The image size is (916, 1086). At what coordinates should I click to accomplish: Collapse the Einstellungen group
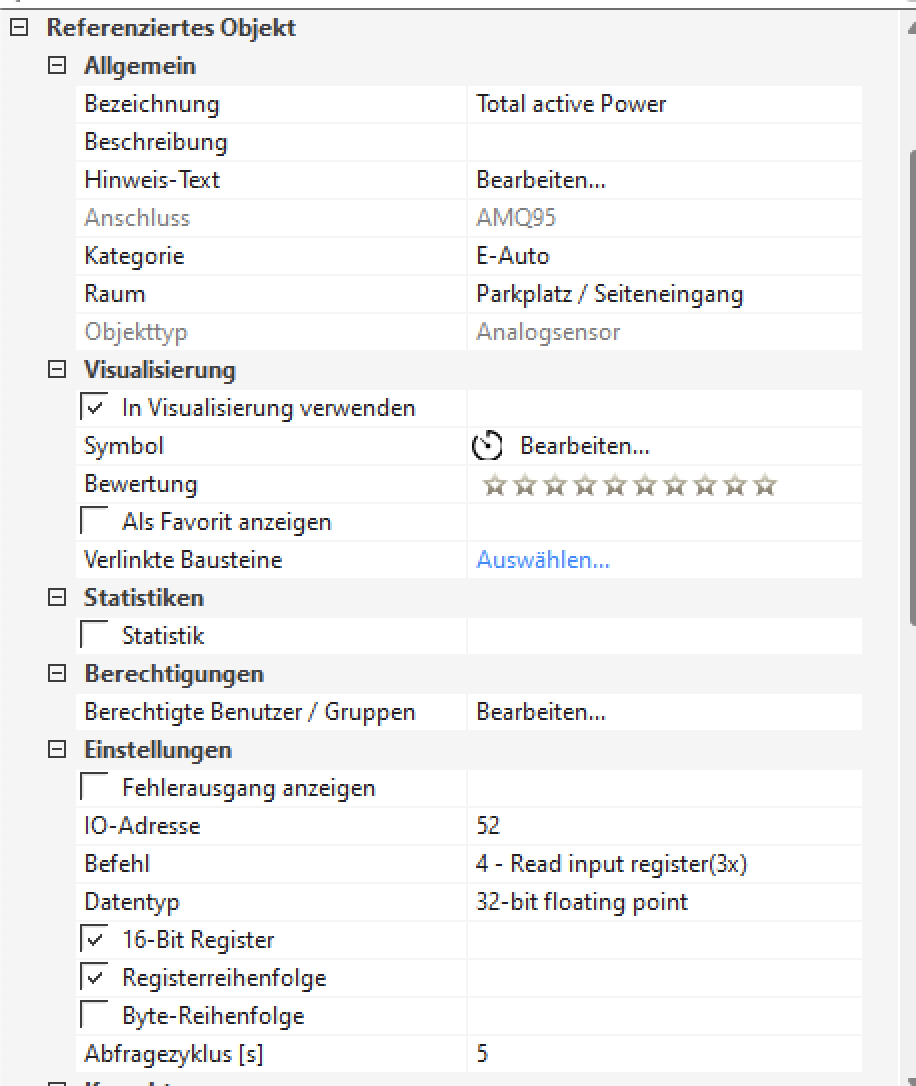(x=57, y=750)
